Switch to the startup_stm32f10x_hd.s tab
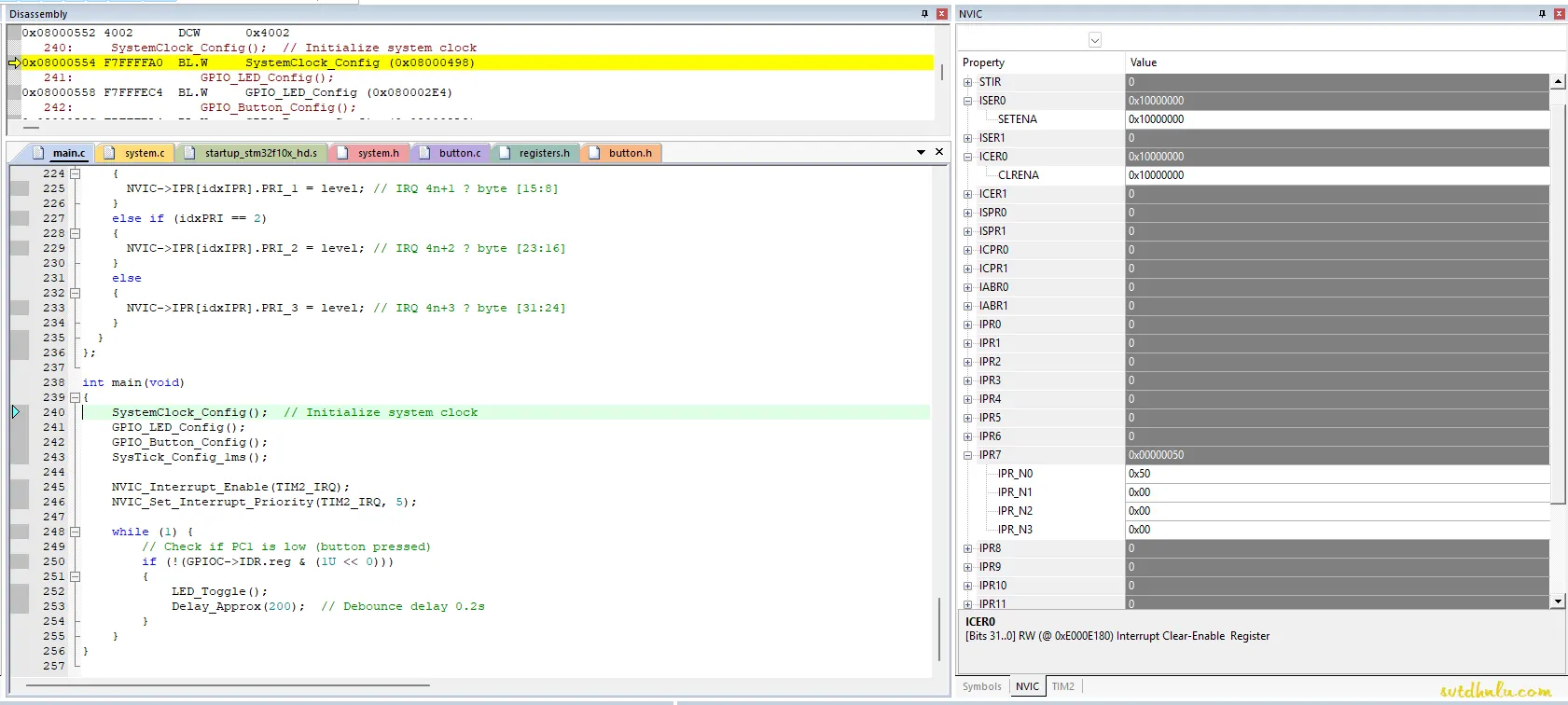This screenshot has height=705, width=1568. (259, 153)
